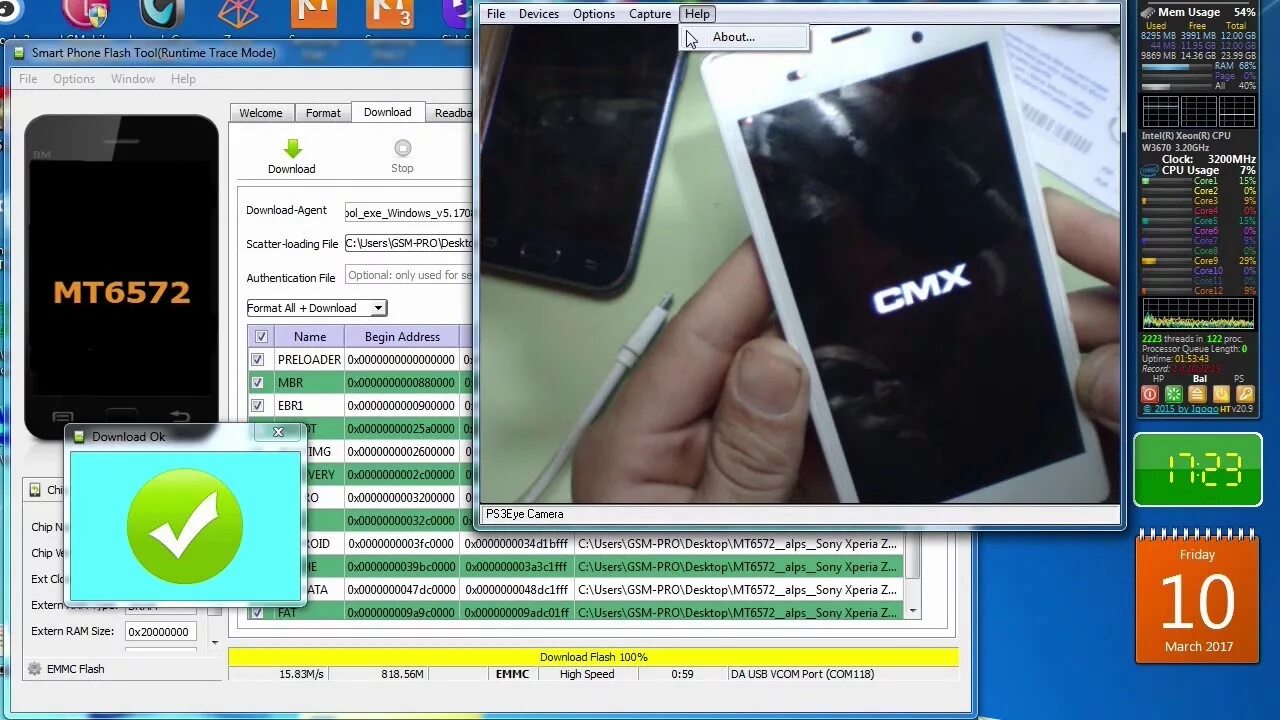Click the Extern RAM Size field
This screenshot has width=1280, height=720.
(160, 632)
